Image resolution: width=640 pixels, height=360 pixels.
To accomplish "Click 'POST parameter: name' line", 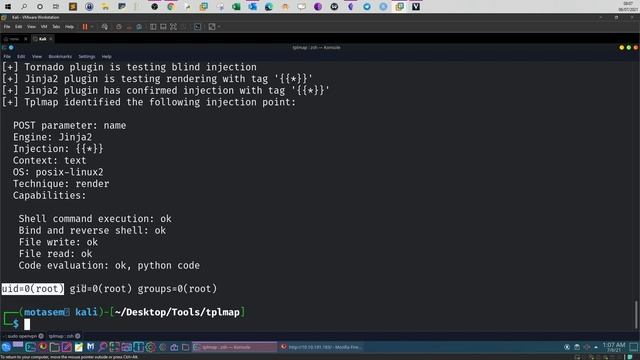I will tap(69, 125).
